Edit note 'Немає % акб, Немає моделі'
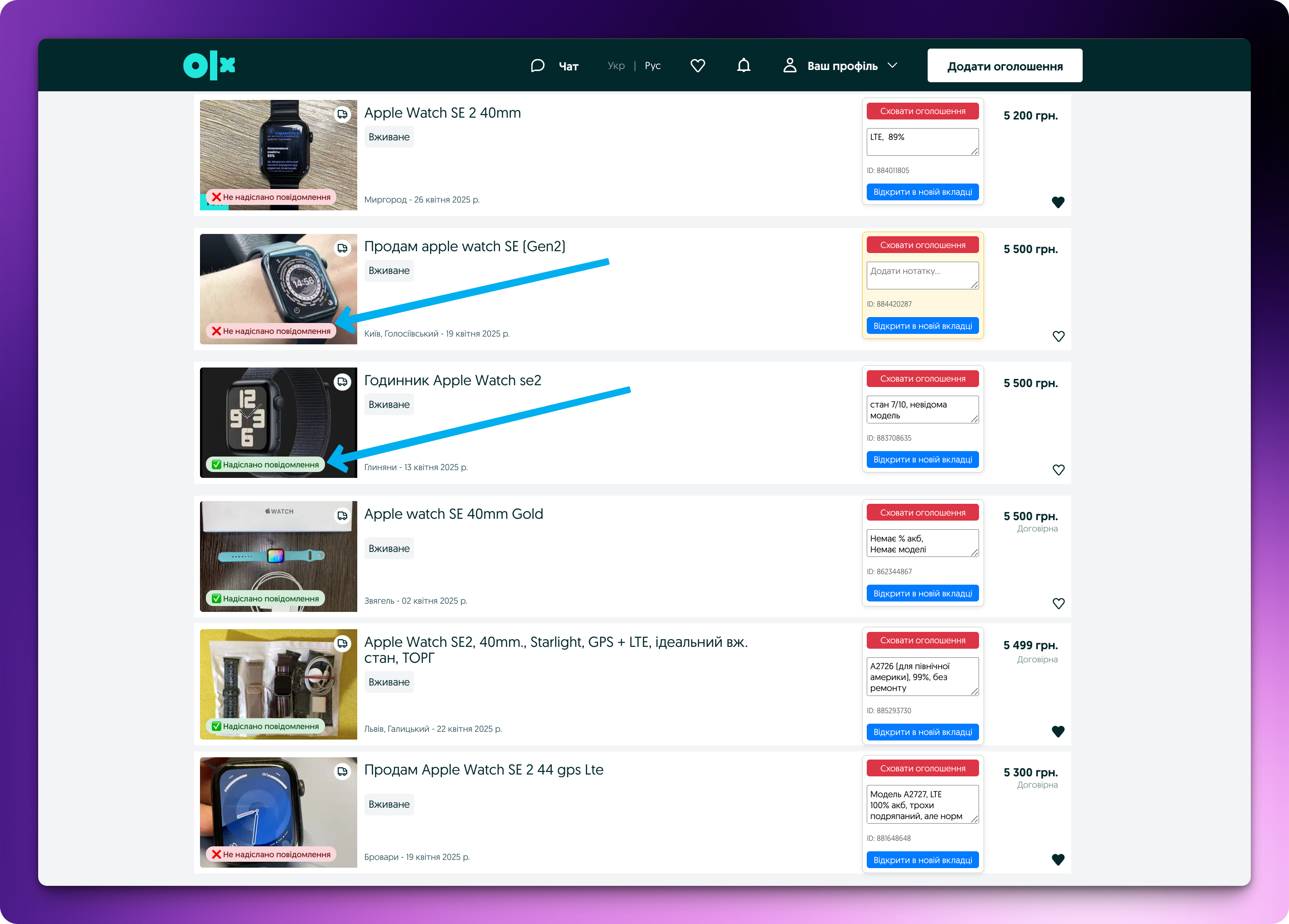 922,543
